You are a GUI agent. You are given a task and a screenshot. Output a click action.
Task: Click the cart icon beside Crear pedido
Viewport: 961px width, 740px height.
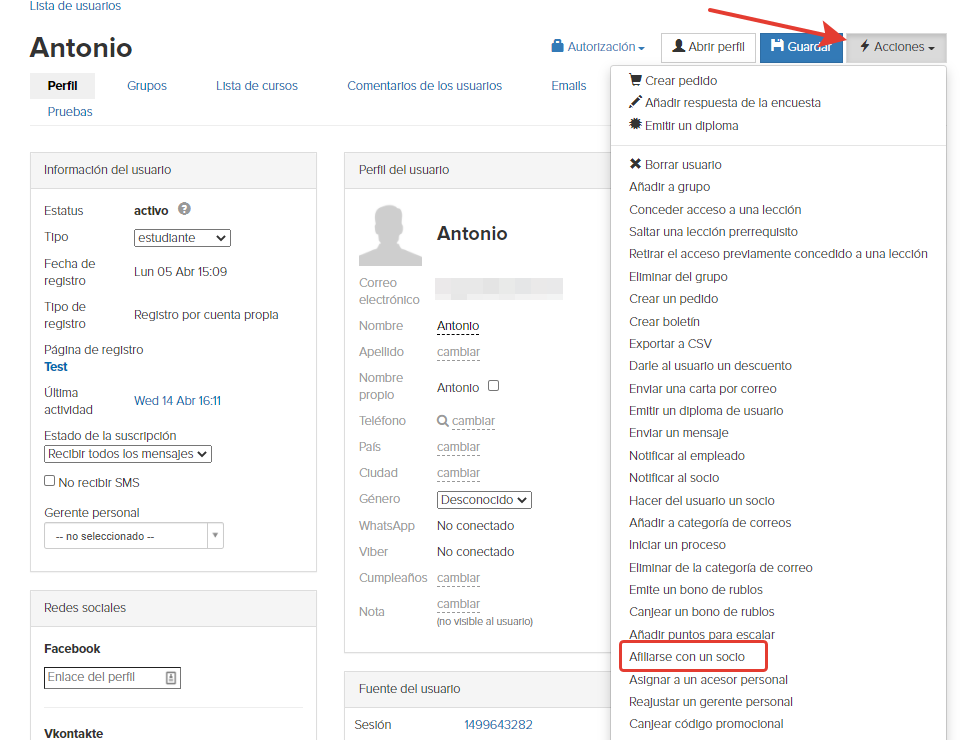635,80
